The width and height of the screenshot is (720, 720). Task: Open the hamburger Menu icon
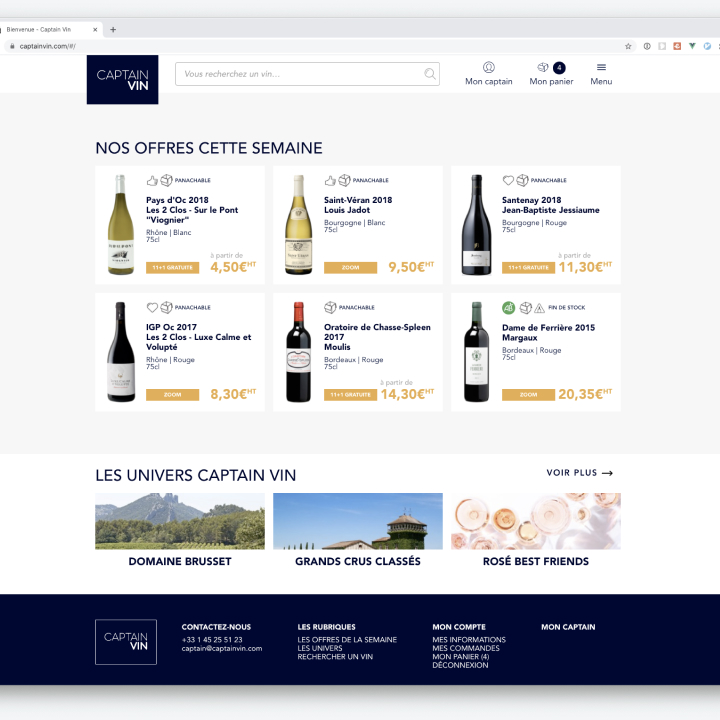601,67
